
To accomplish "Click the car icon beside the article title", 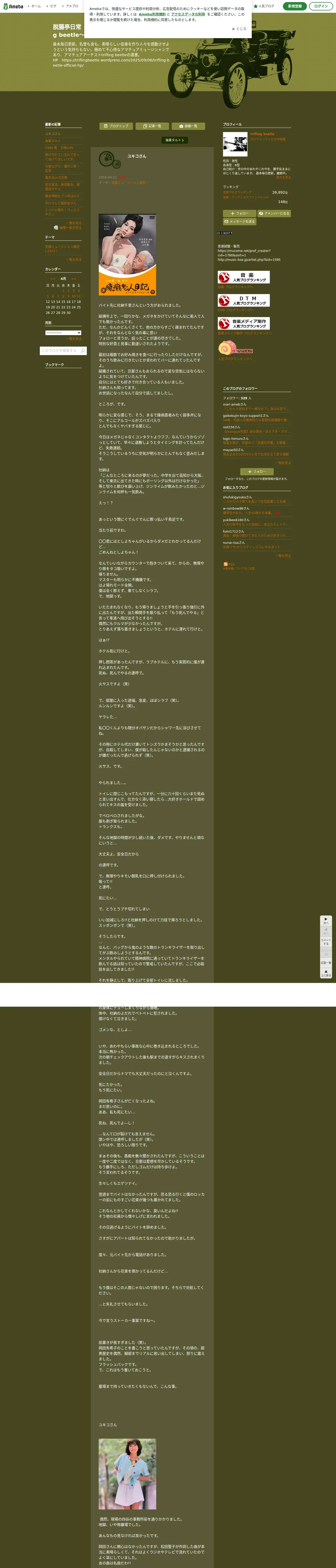I will click(x=110, y=160).
